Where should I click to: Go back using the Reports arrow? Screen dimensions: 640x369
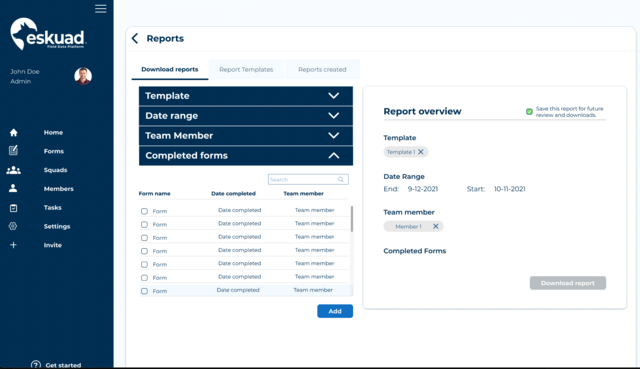pyautogui.click(x=135, y=38)
